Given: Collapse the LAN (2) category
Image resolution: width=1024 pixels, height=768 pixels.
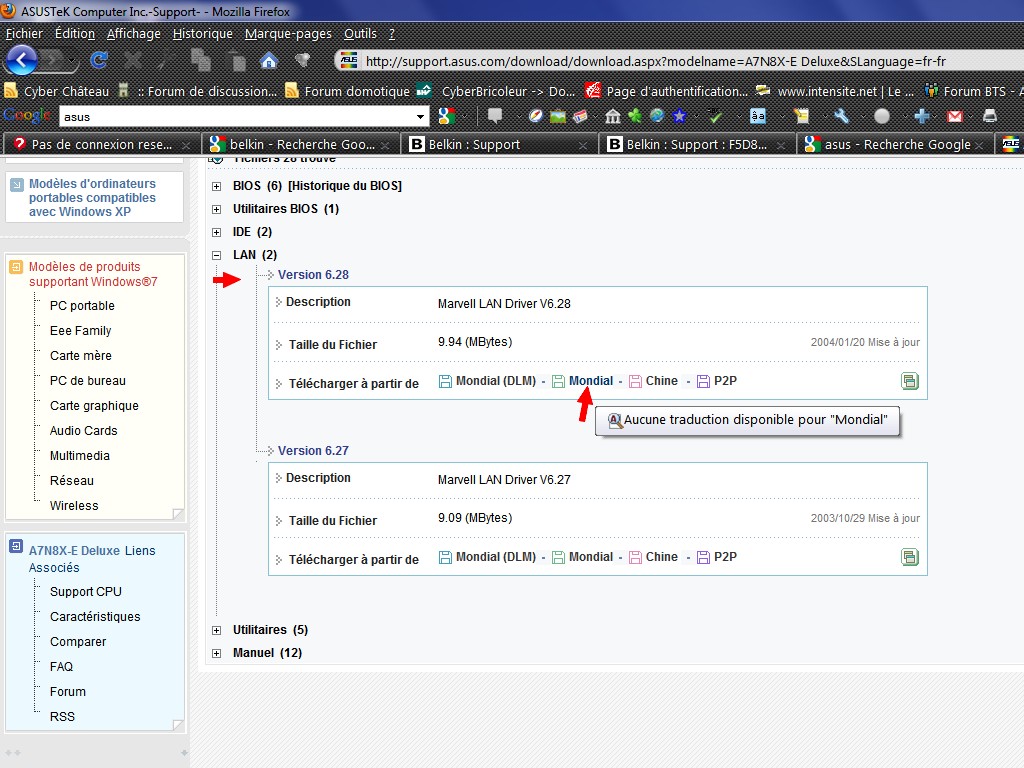Looking at the screenshot, I should pos(216,255).
